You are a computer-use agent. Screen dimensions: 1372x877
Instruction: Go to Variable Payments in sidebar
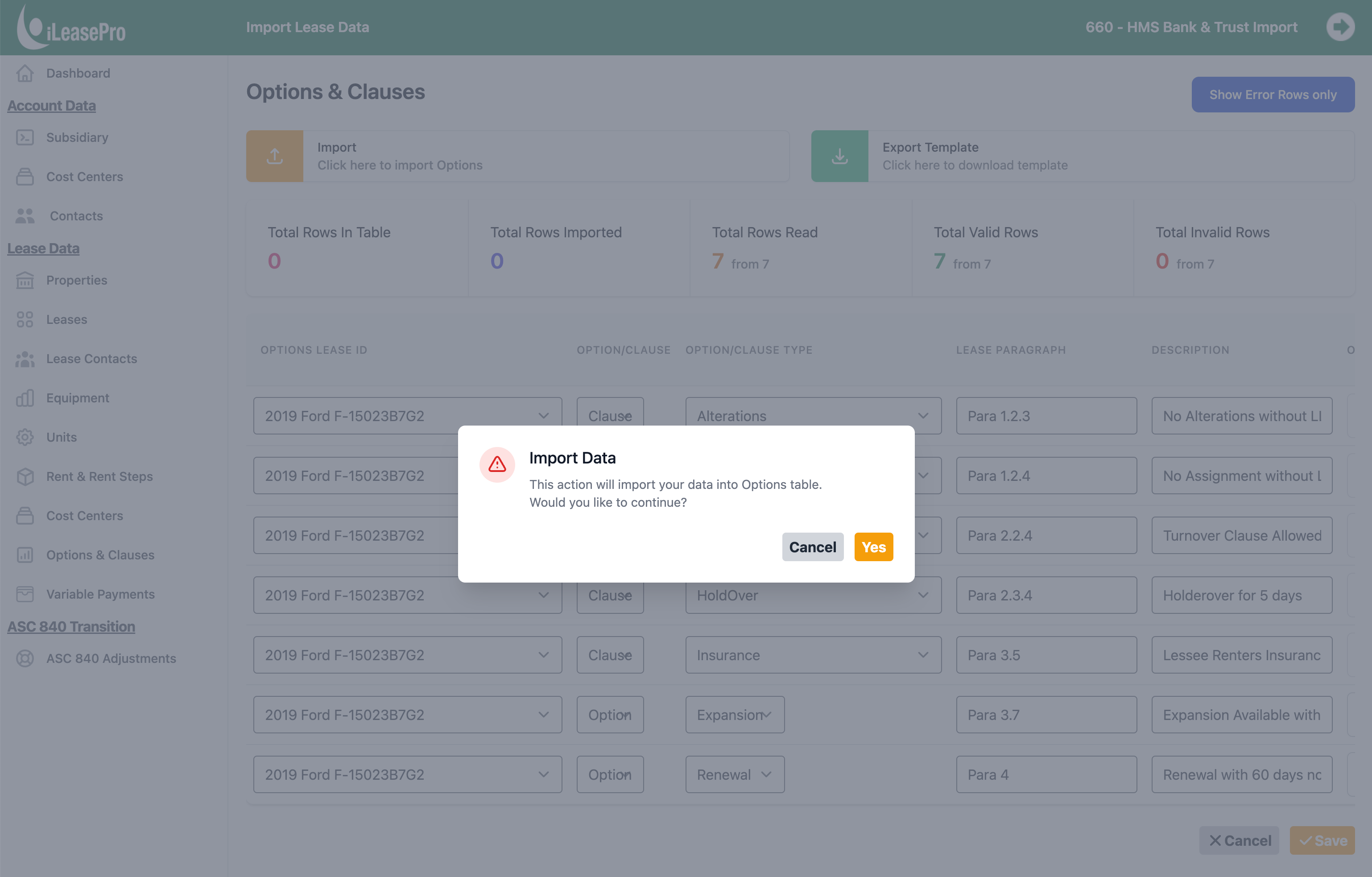[x=100, y=594]
